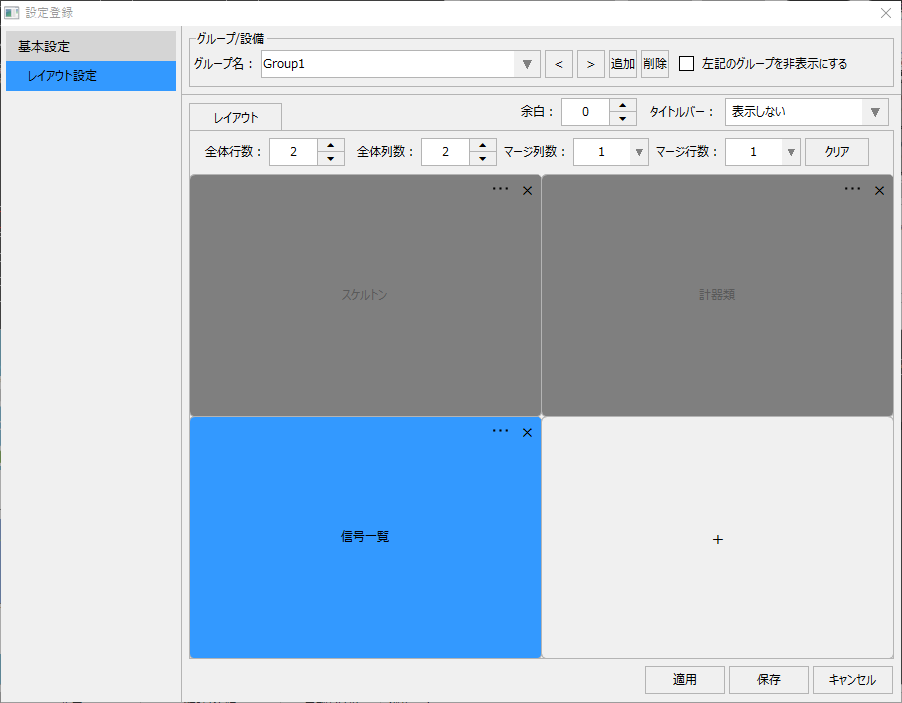902x703 pixels.
Task: Click the 適用 button
Action: coord(684,679)
